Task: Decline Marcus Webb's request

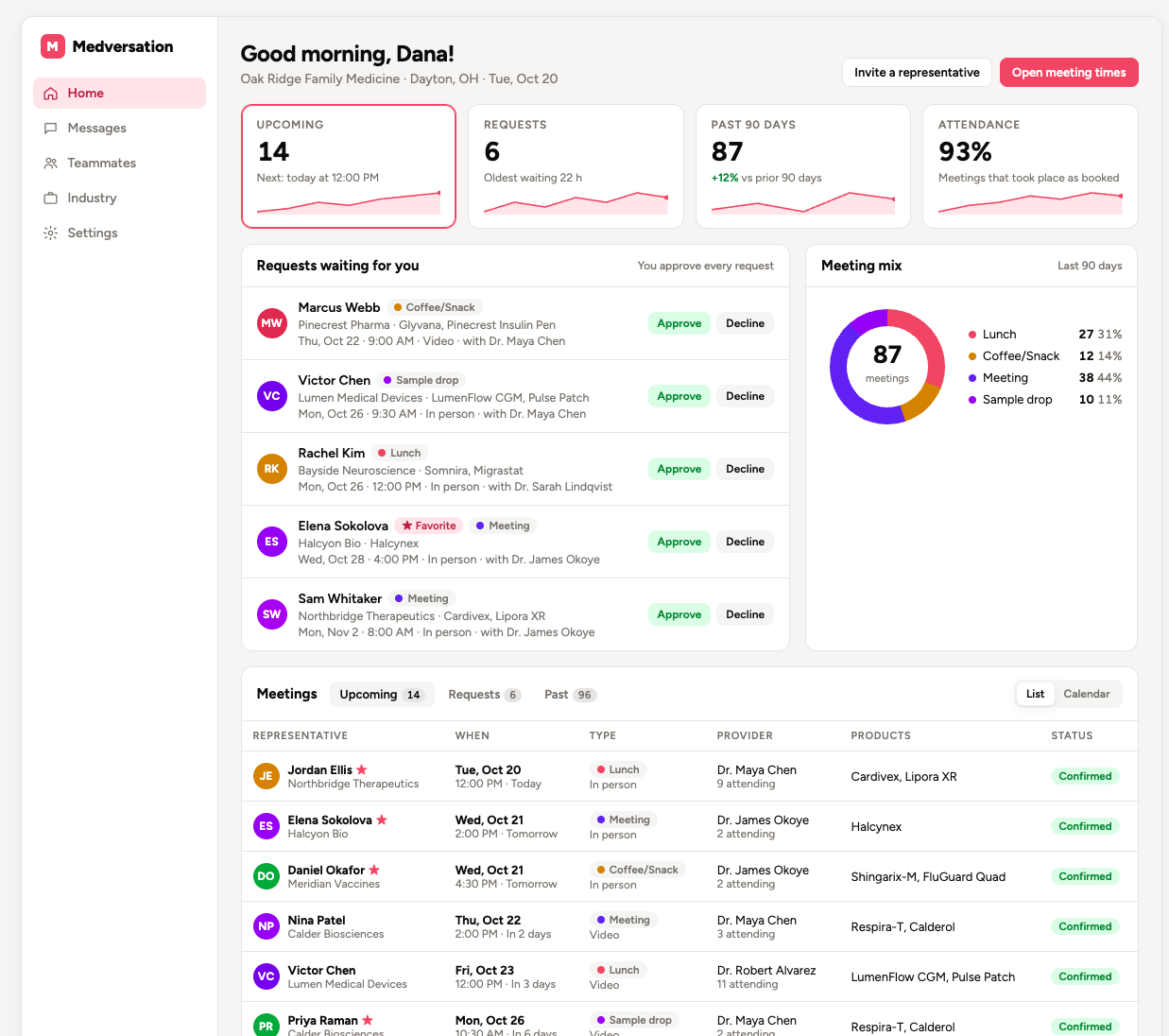Action: [745, 323]
